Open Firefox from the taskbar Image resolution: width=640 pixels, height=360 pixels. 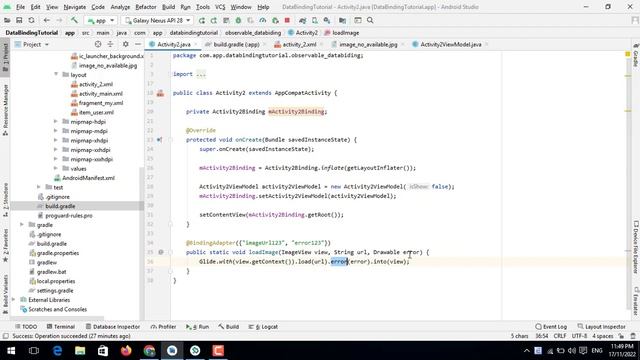coord(126,351)
